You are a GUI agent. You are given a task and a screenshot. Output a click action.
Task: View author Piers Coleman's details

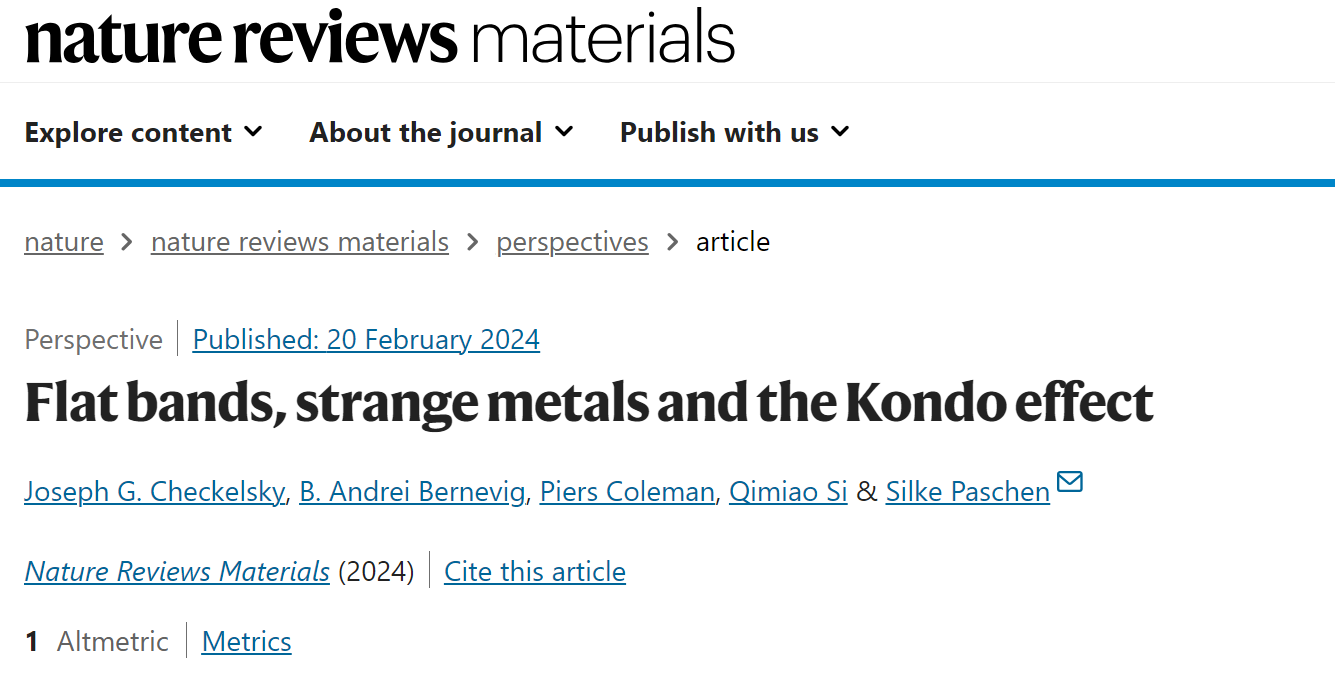pos(627,492)
